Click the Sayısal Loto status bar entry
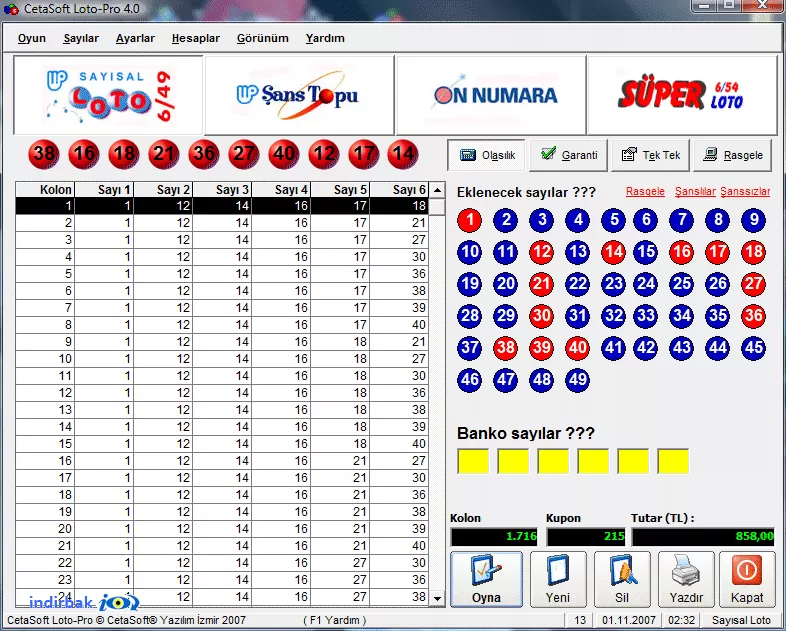This screenshot has width=786, height=631. [741, 620]
